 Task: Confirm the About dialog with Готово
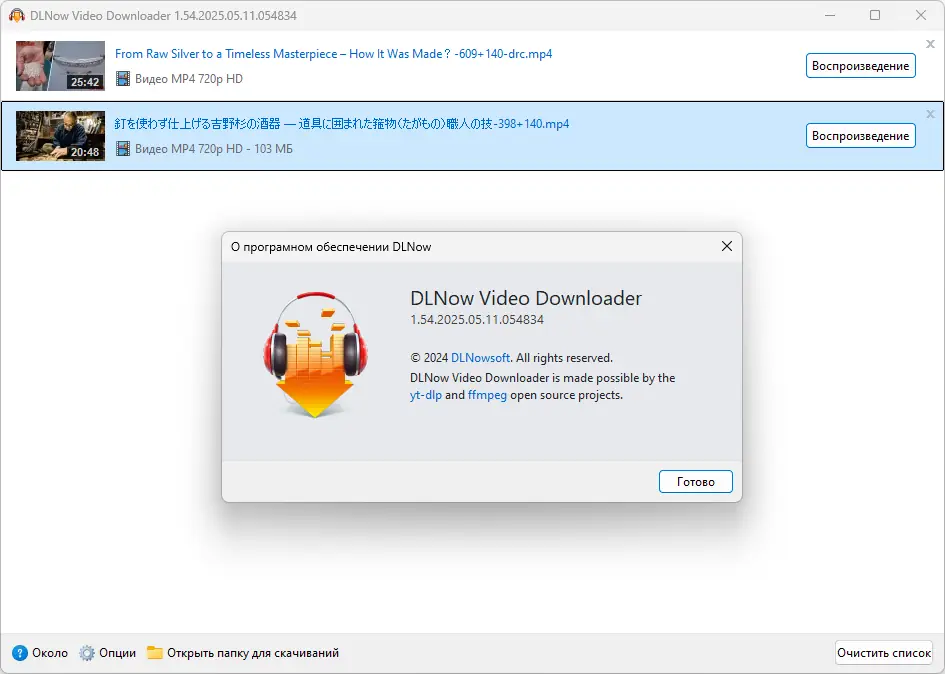695,481
